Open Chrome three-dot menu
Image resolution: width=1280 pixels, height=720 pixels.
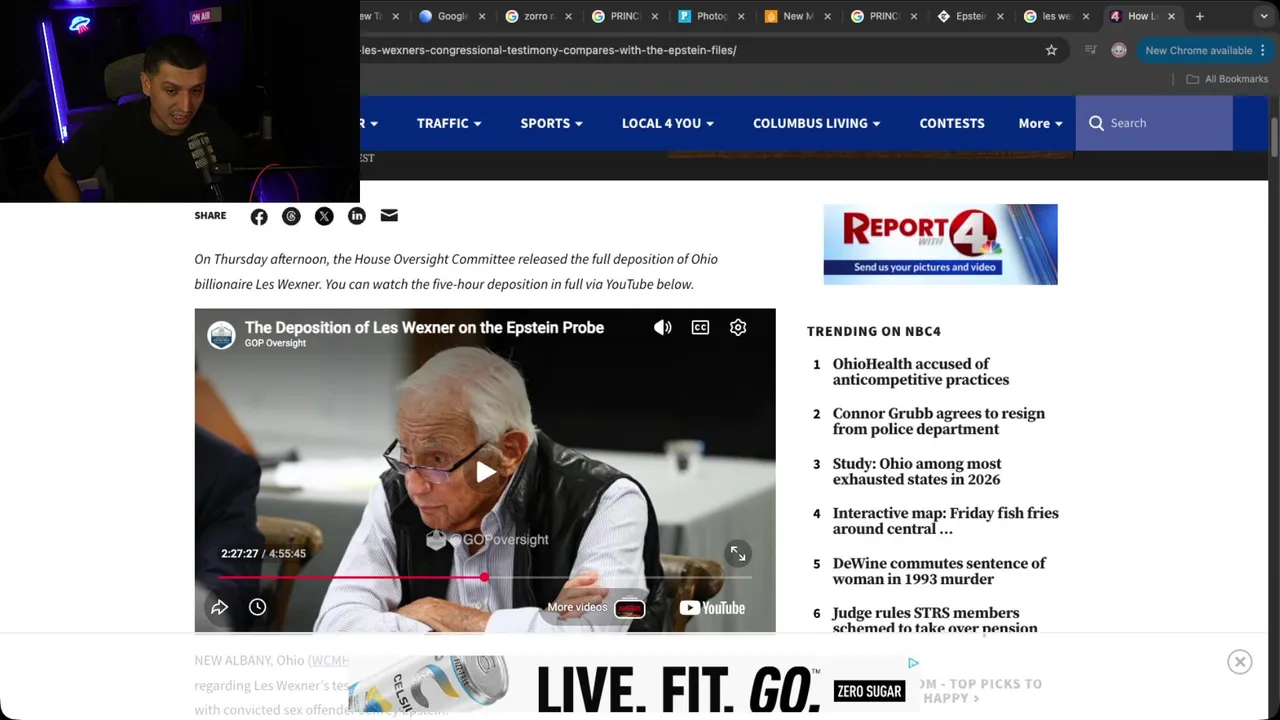(x=1263, y=50)
